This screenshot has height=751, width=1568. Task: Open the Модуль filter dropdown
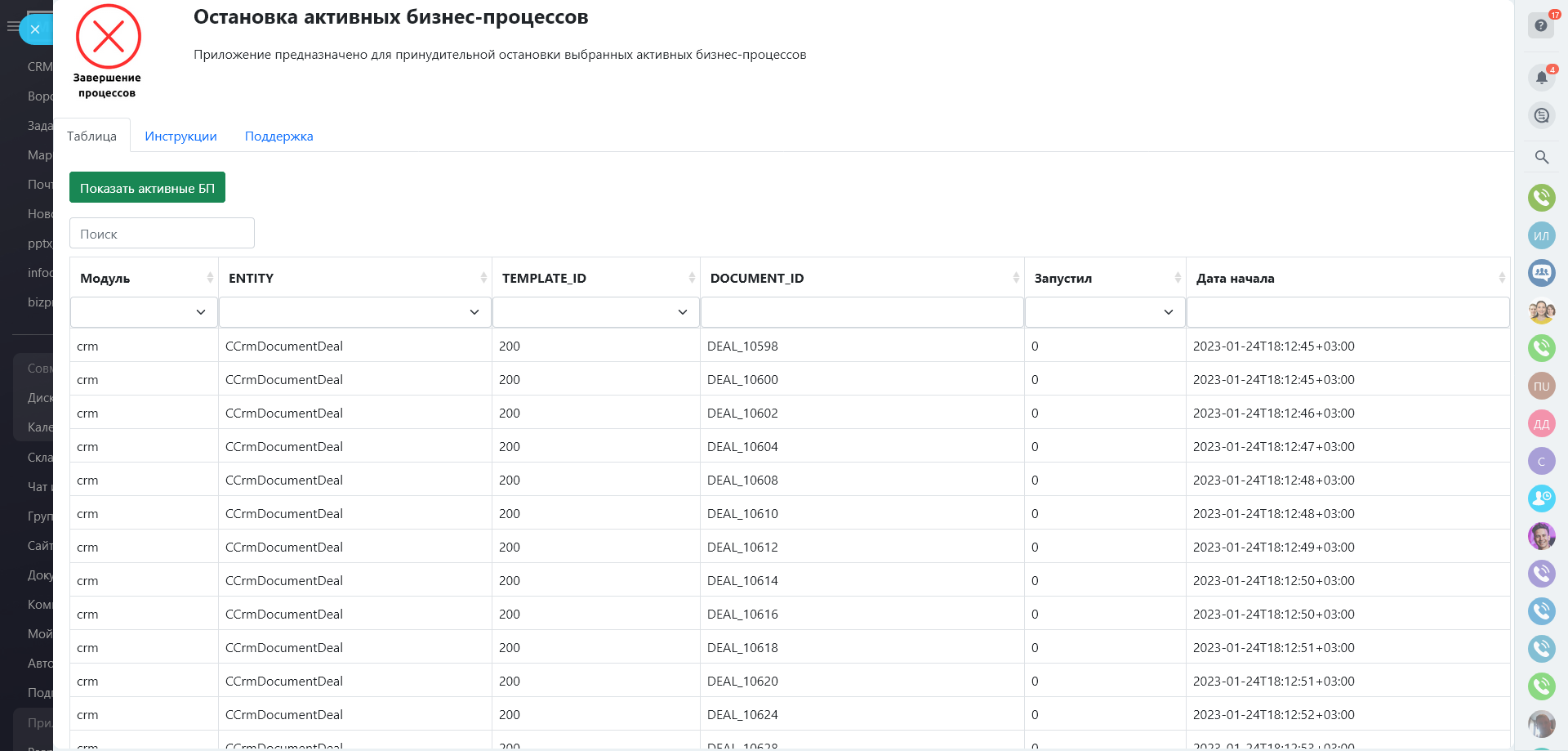tap(144, 312)
